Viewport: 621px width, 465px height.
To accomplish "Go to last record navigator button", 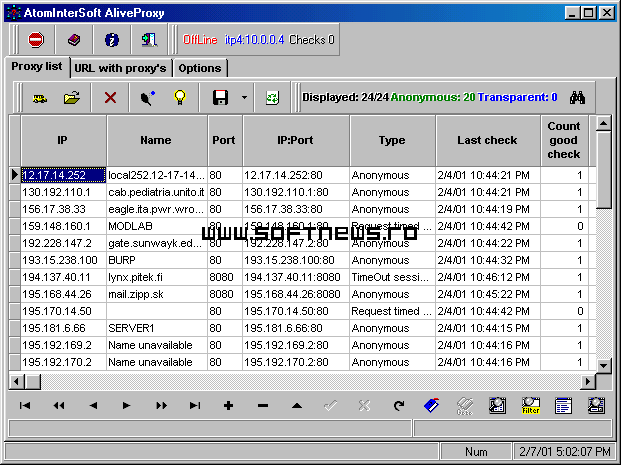I will 195,405.
